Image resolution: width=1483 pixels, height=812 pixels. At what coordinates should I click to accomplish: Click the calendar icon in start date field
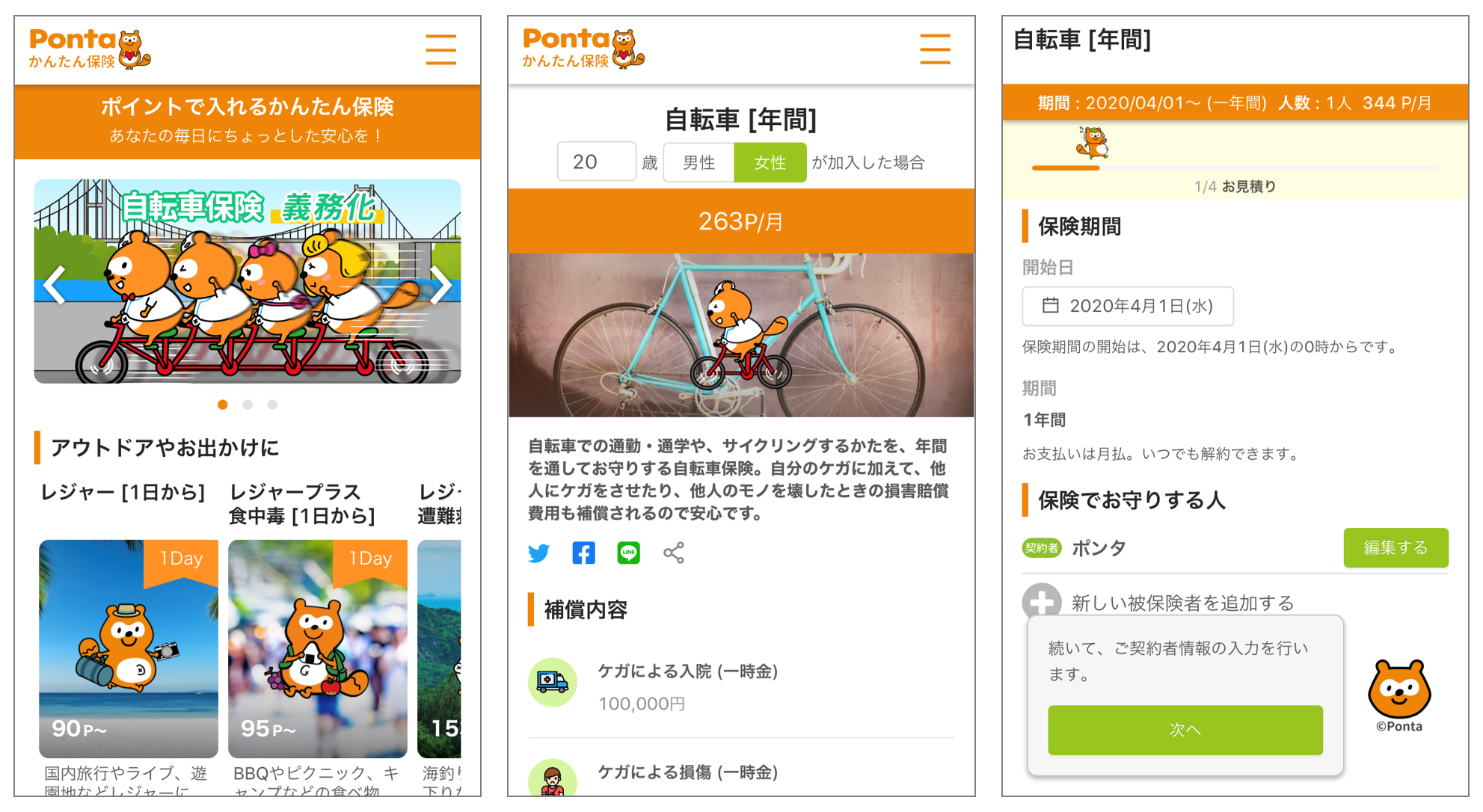coord(1051,305)
